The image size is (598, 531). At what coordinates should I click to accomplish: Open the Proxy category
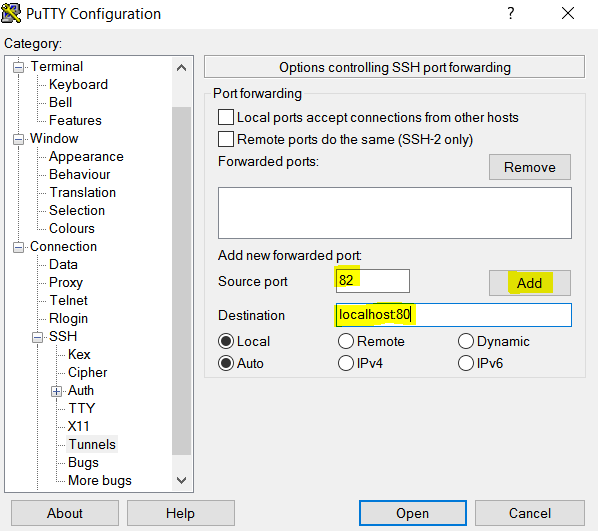[x=66, y=282]
